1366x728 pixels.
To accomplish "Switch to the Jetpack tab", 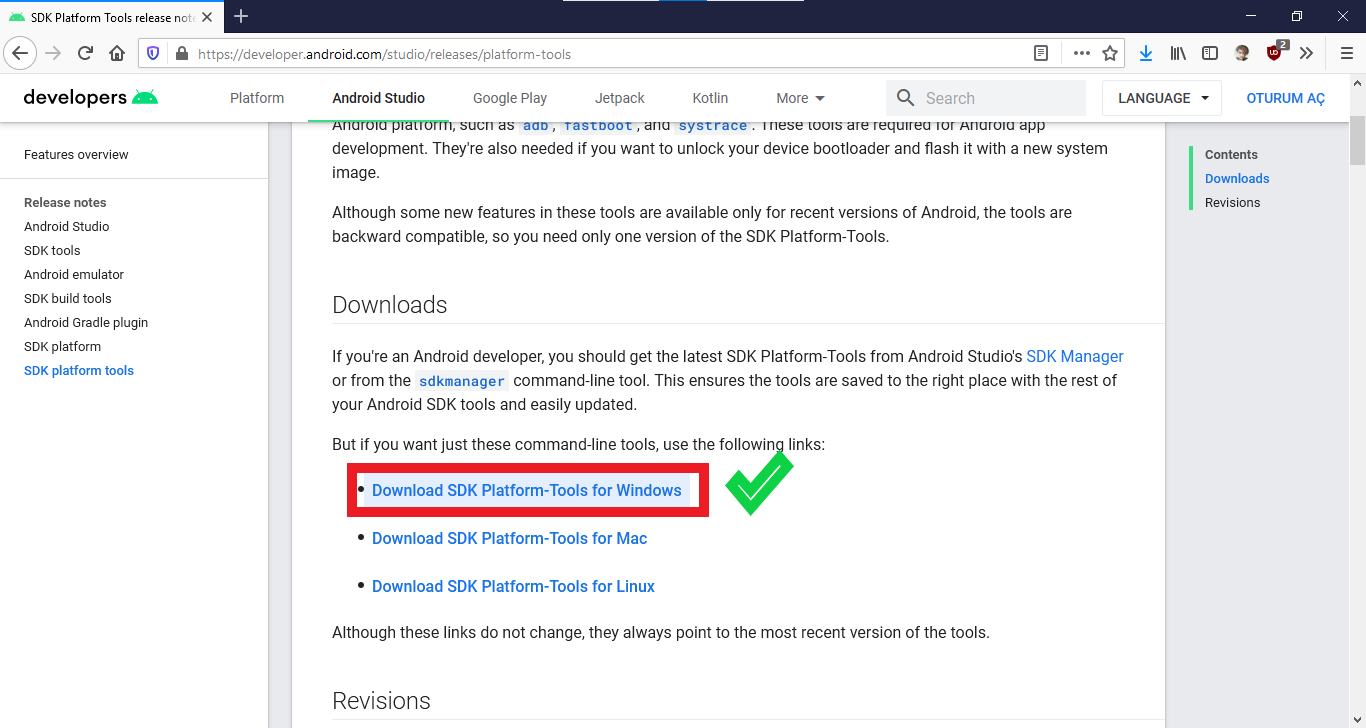I will (x=620, y=98).
